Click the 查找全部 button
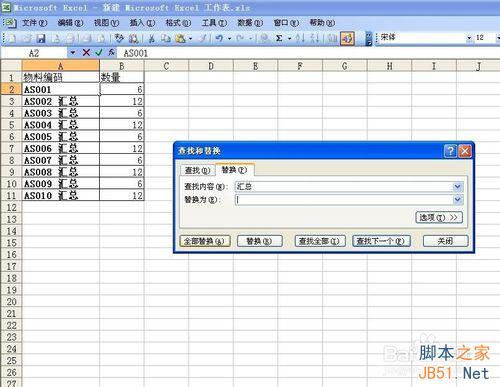The width and height of the screenshot is (500, 387). point(319,241)
